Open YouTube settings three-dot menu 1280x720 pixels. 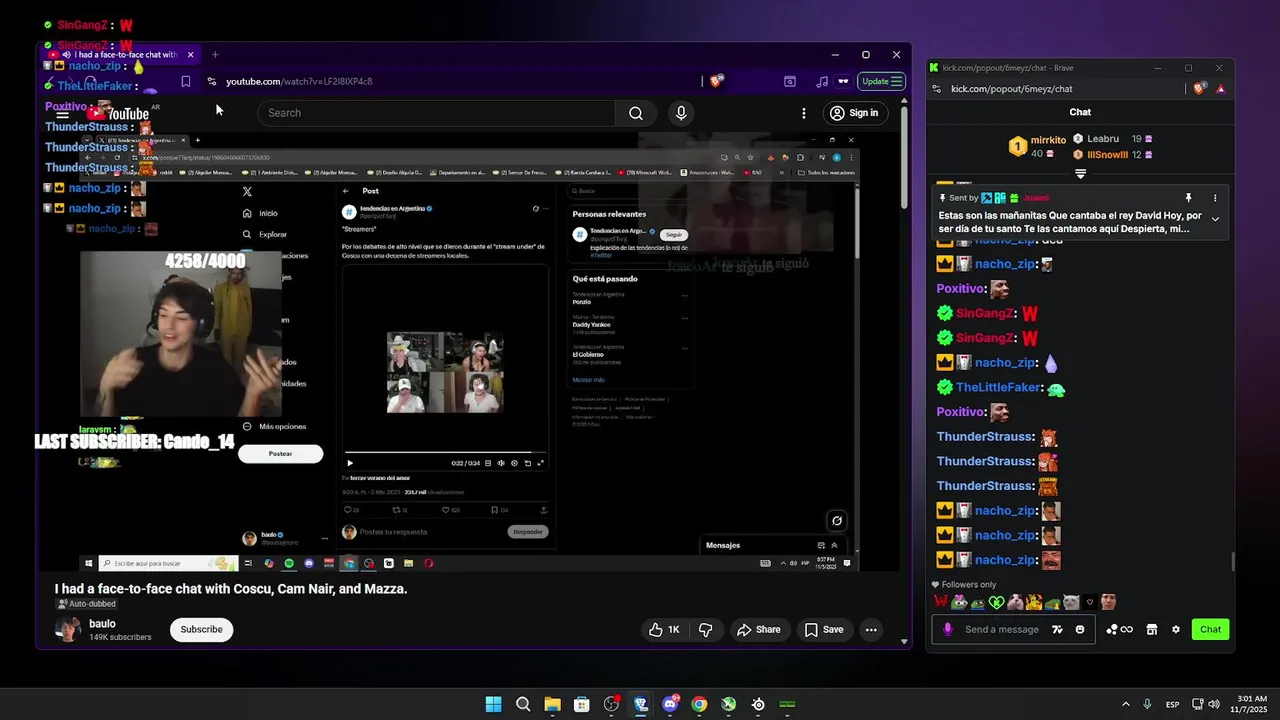pos(803,113)
